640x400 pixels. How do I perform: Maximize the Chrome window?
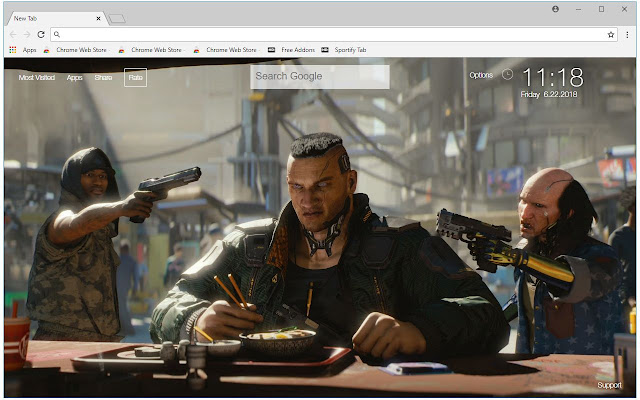tap(601, 9)
